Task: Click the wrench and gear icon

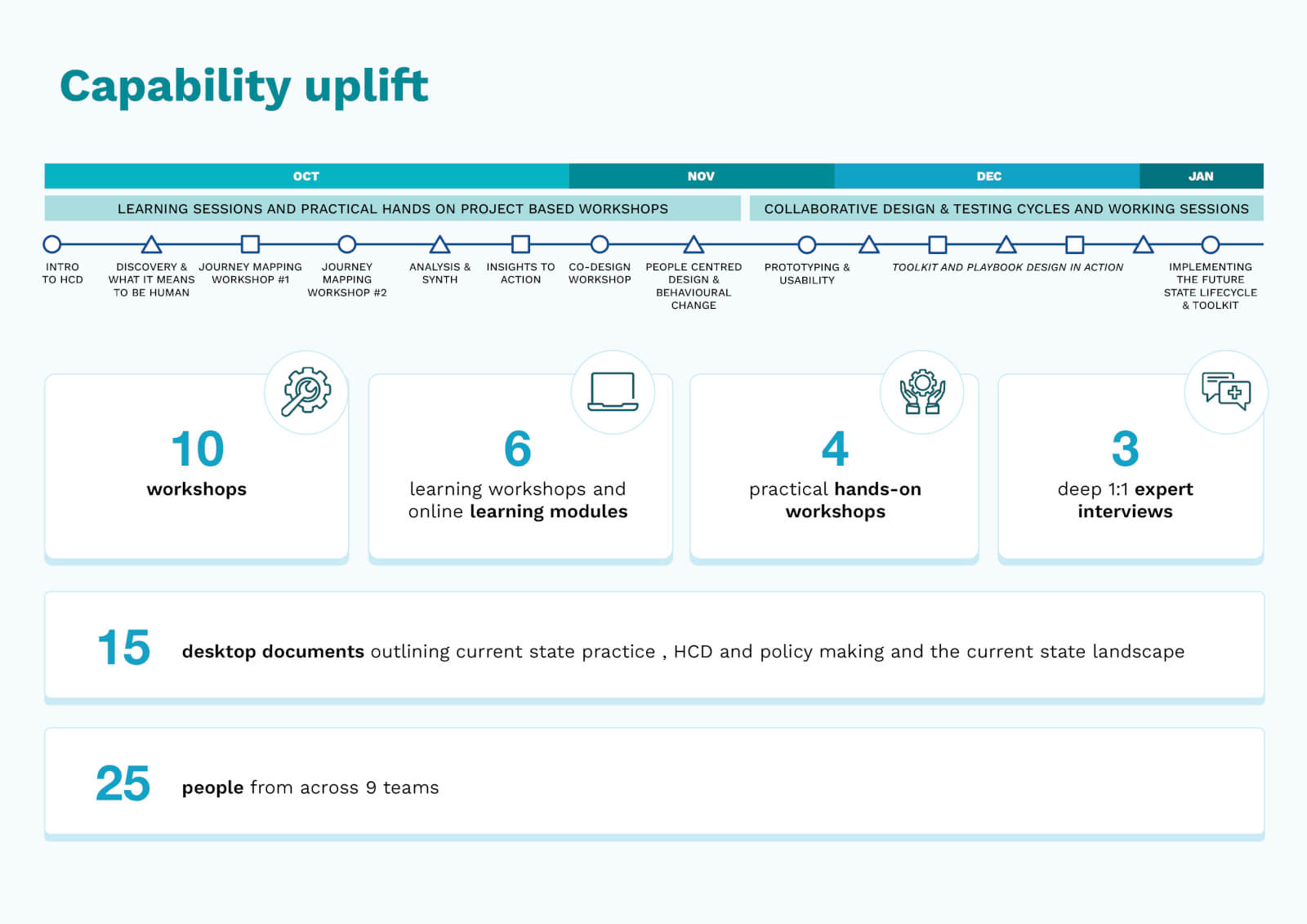Action: pyautogui.click(x=306, y=392)
